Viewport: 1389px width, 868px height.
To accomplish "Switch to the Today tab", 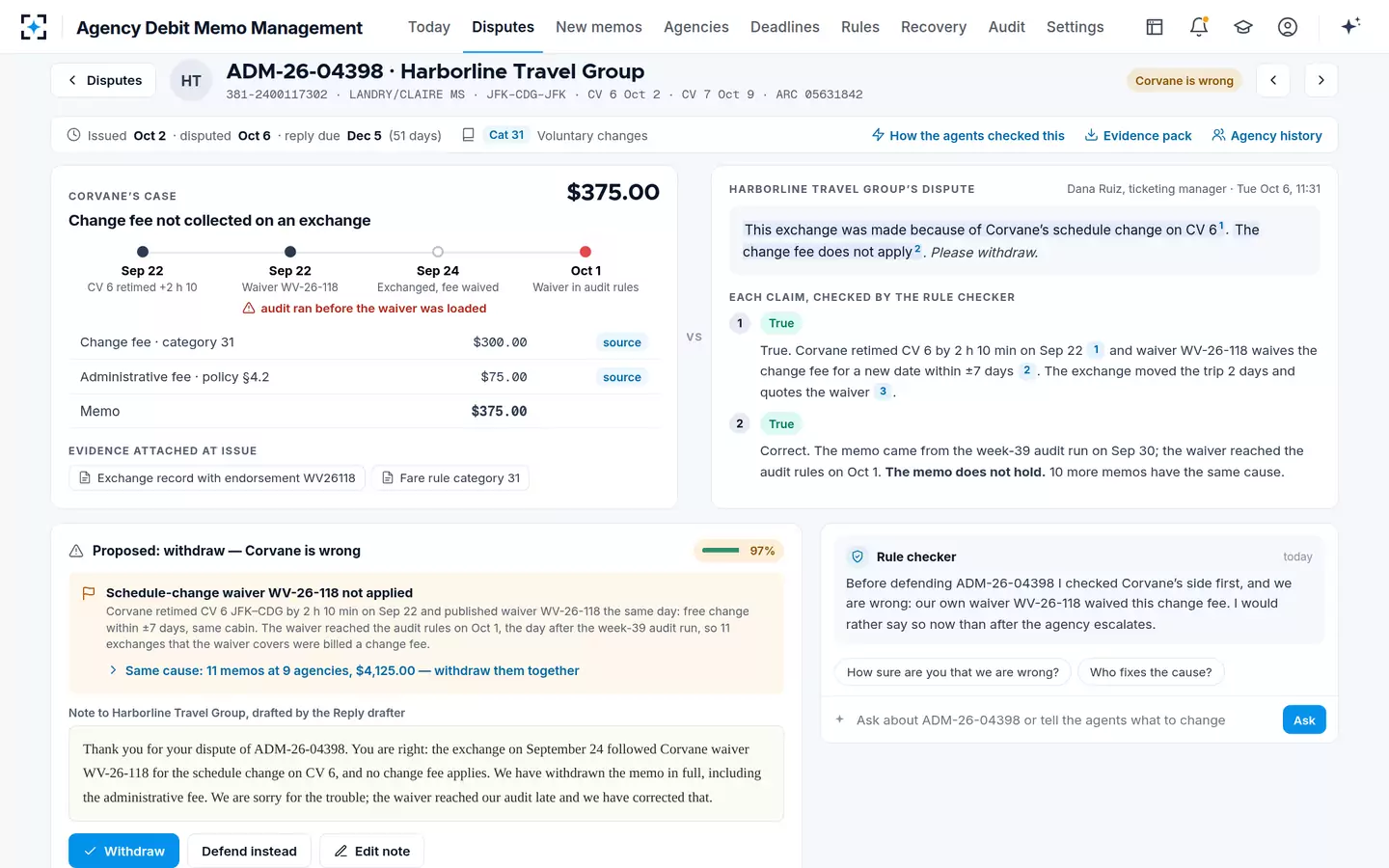I will 429,27.
